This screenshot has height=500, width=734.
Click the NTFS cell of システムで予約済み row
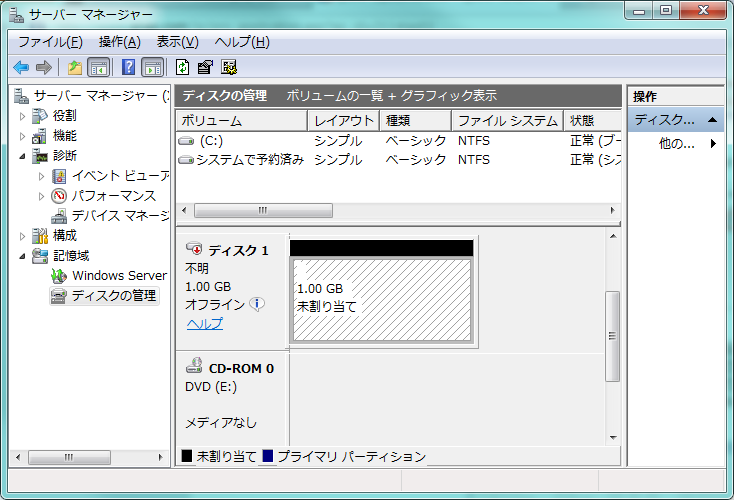474,160
